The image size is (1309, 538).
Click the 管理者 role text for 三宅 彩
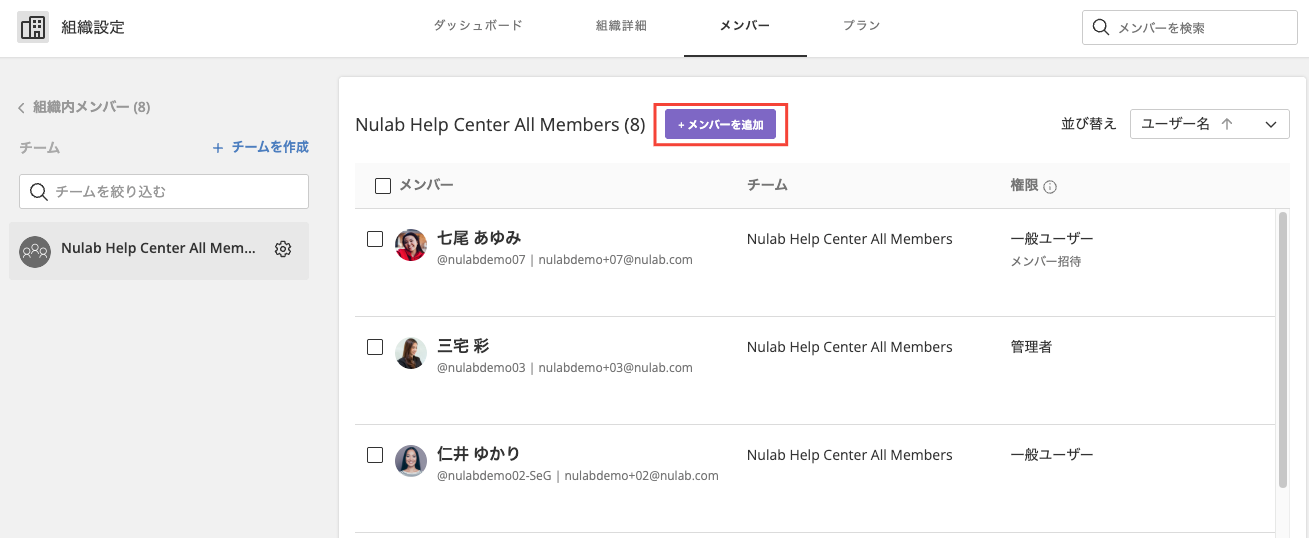coord(1031,347)
